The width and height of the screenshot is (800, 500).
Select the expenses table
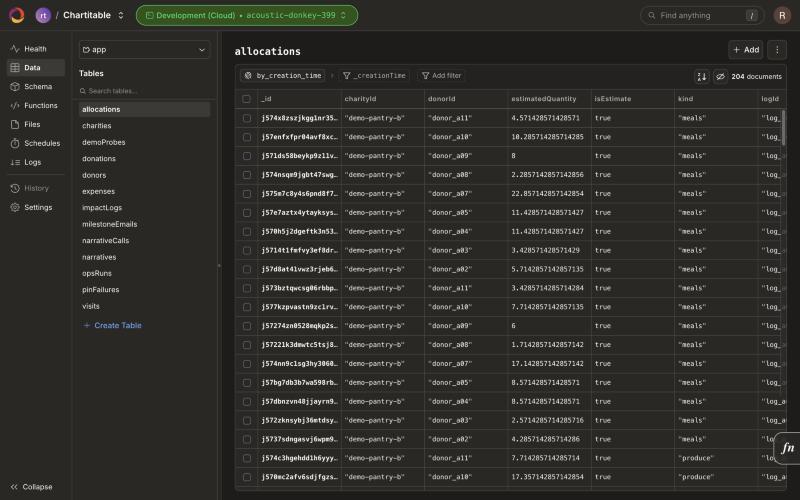(144, 191)
